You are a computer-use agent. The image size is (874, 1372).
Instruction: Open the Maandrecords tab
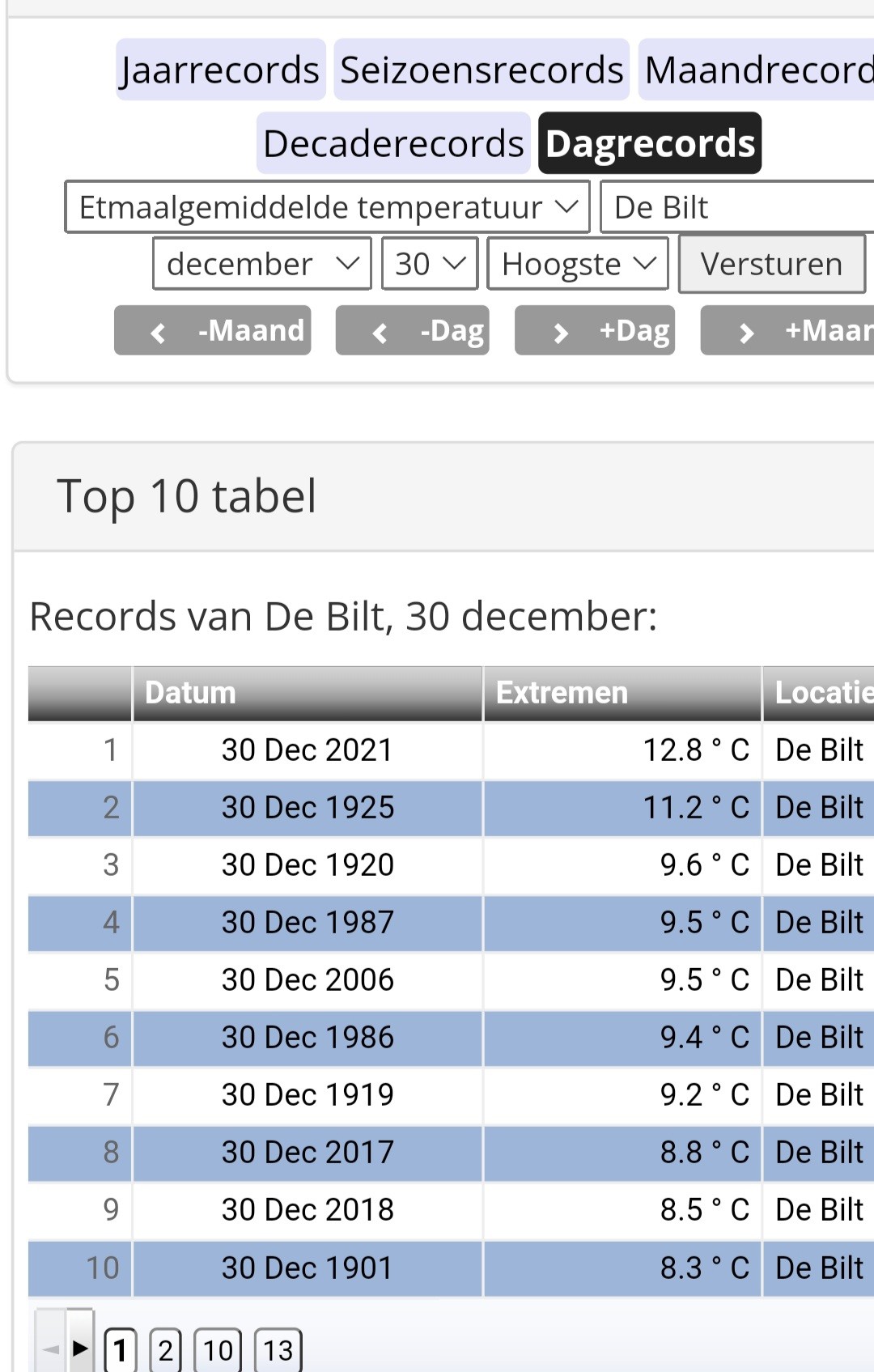(757, 70)
